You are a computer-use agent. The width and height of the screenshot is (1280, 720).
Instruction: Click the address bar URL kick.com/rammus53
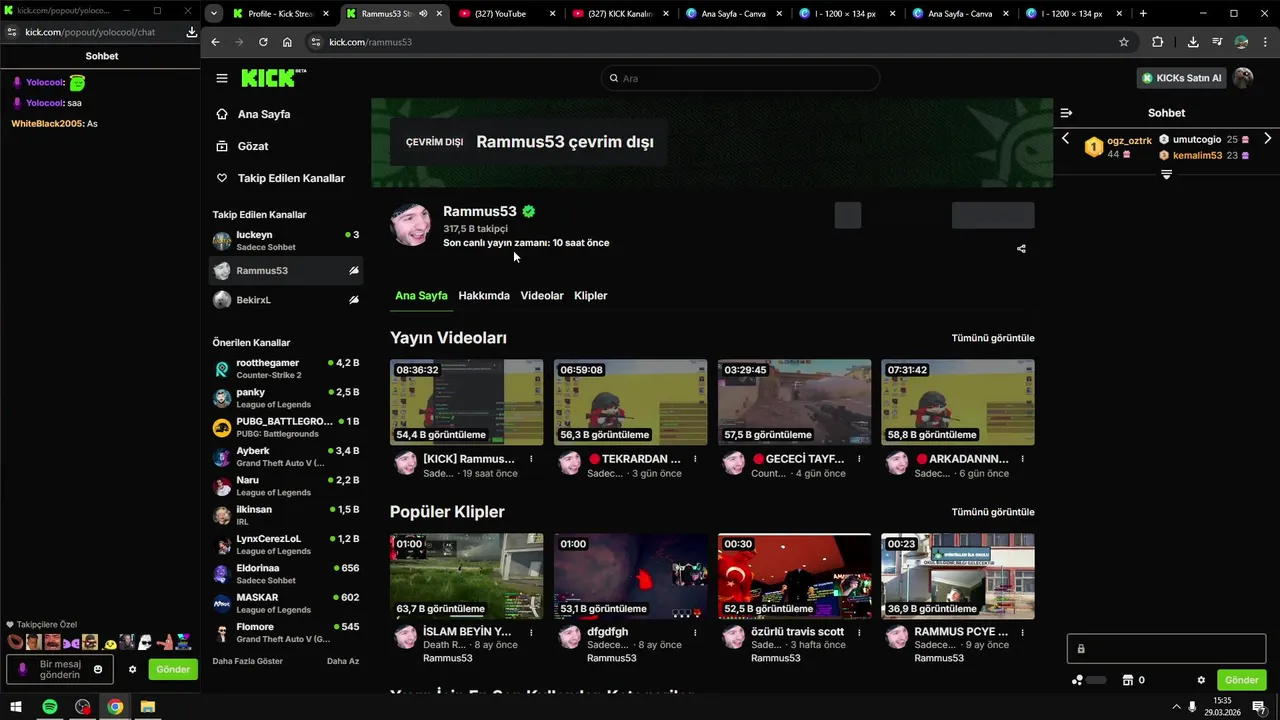(x=370, y=42)
